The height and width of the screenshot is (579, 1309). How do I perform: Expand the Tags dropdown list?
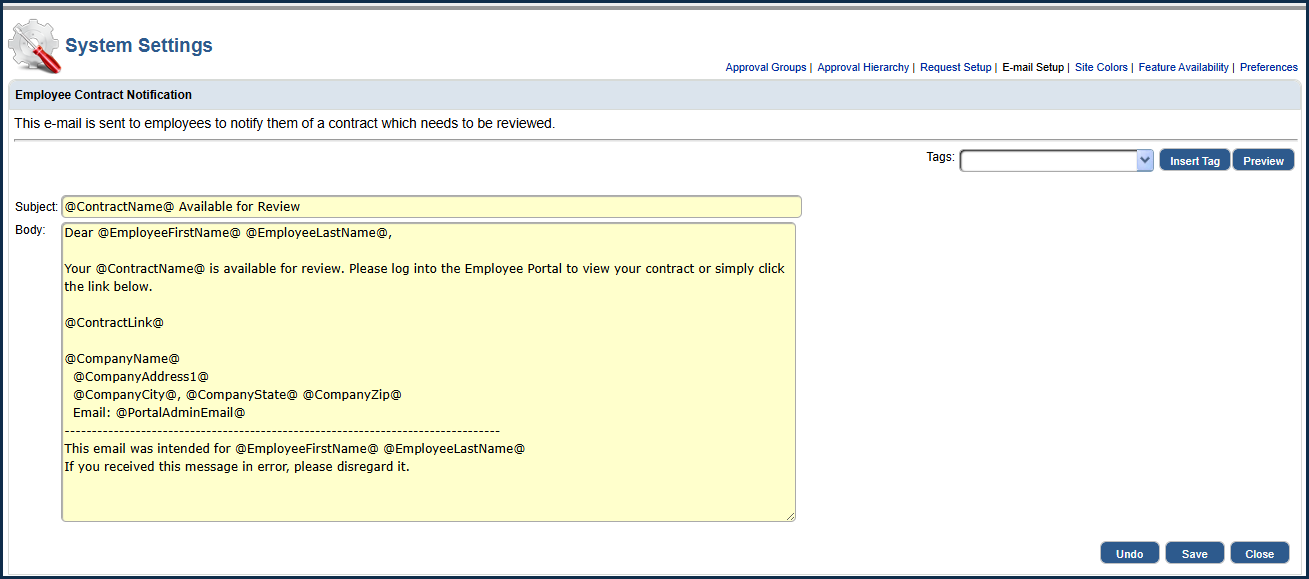pyautogui.click(x=1145, y=160)
